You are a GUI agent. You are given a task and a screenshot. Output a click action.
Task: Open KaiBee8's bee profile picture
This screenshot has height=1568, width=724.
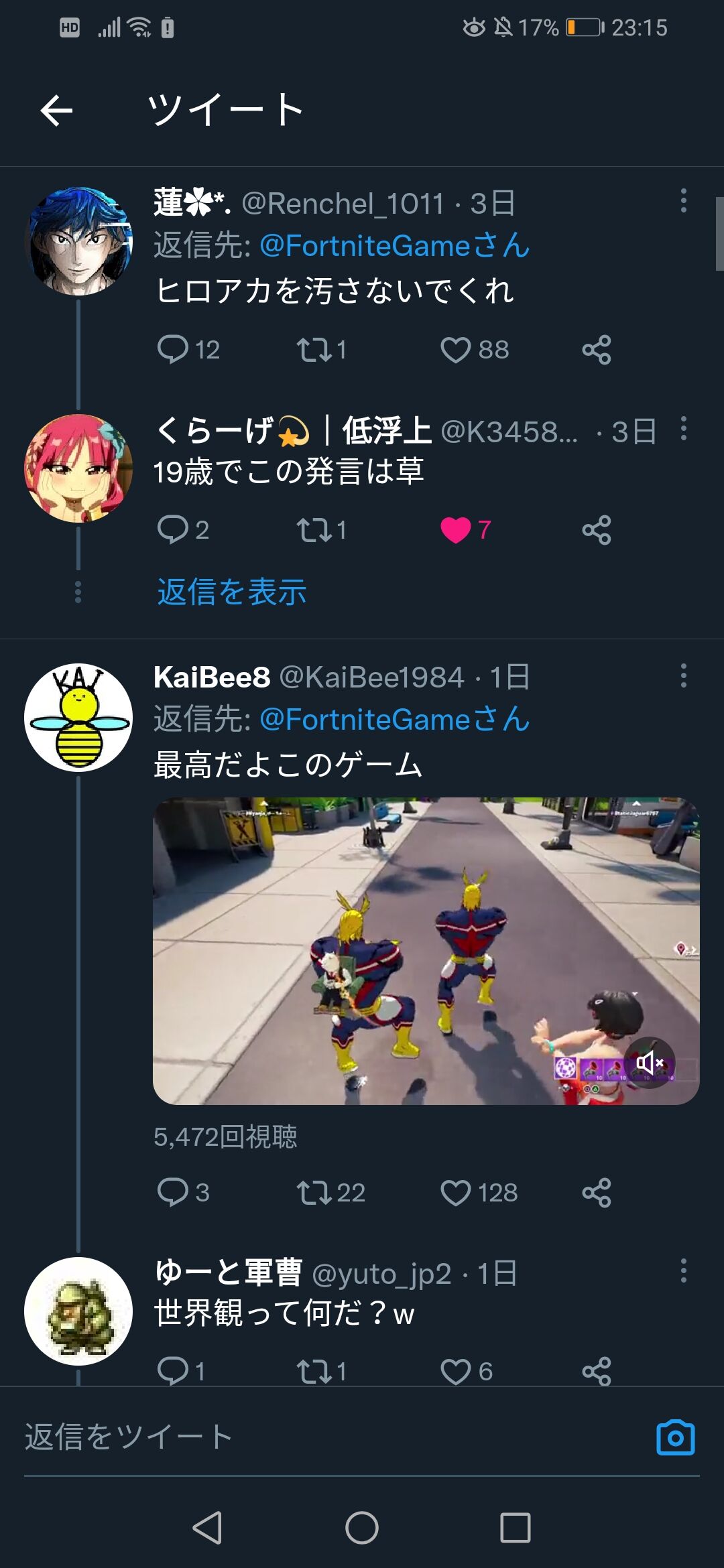(x=78, y=718)
